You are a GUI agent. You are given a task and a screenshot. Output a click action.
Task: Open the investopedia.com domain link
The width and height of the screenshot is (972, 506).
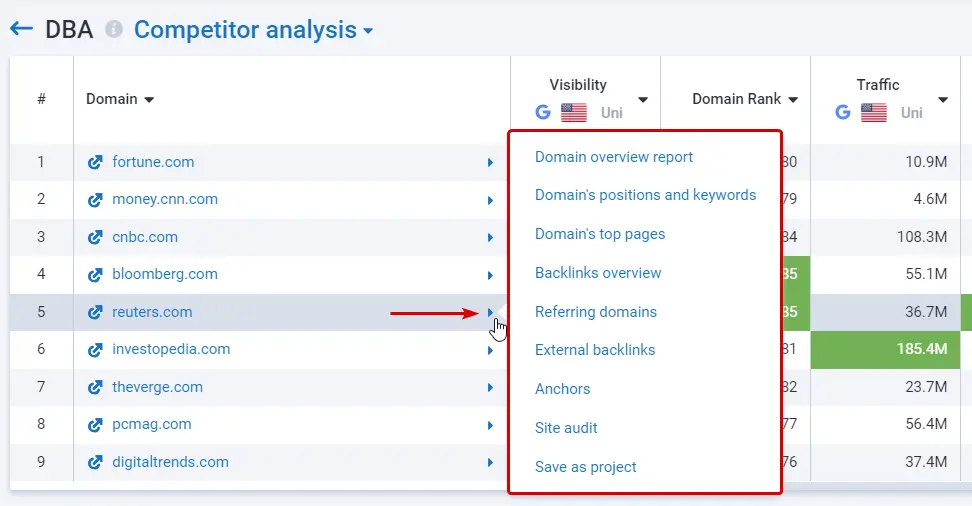pos(171,349)
